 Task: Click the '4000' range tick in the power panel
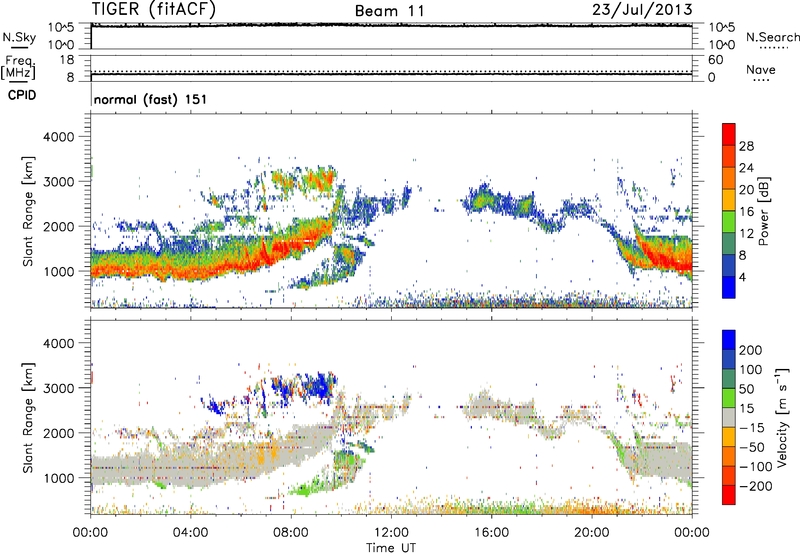point(59,137)
